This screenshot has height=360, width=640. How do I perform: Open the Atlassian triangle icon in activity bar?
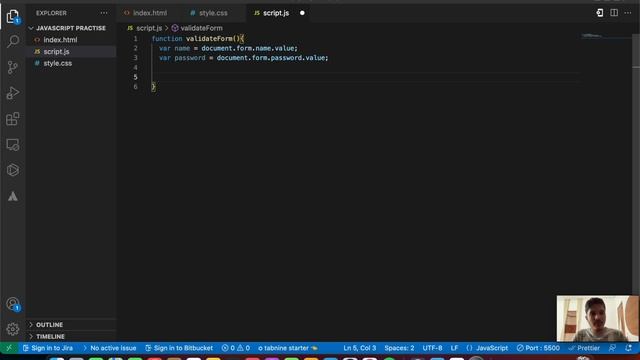(x=13, y=196)
